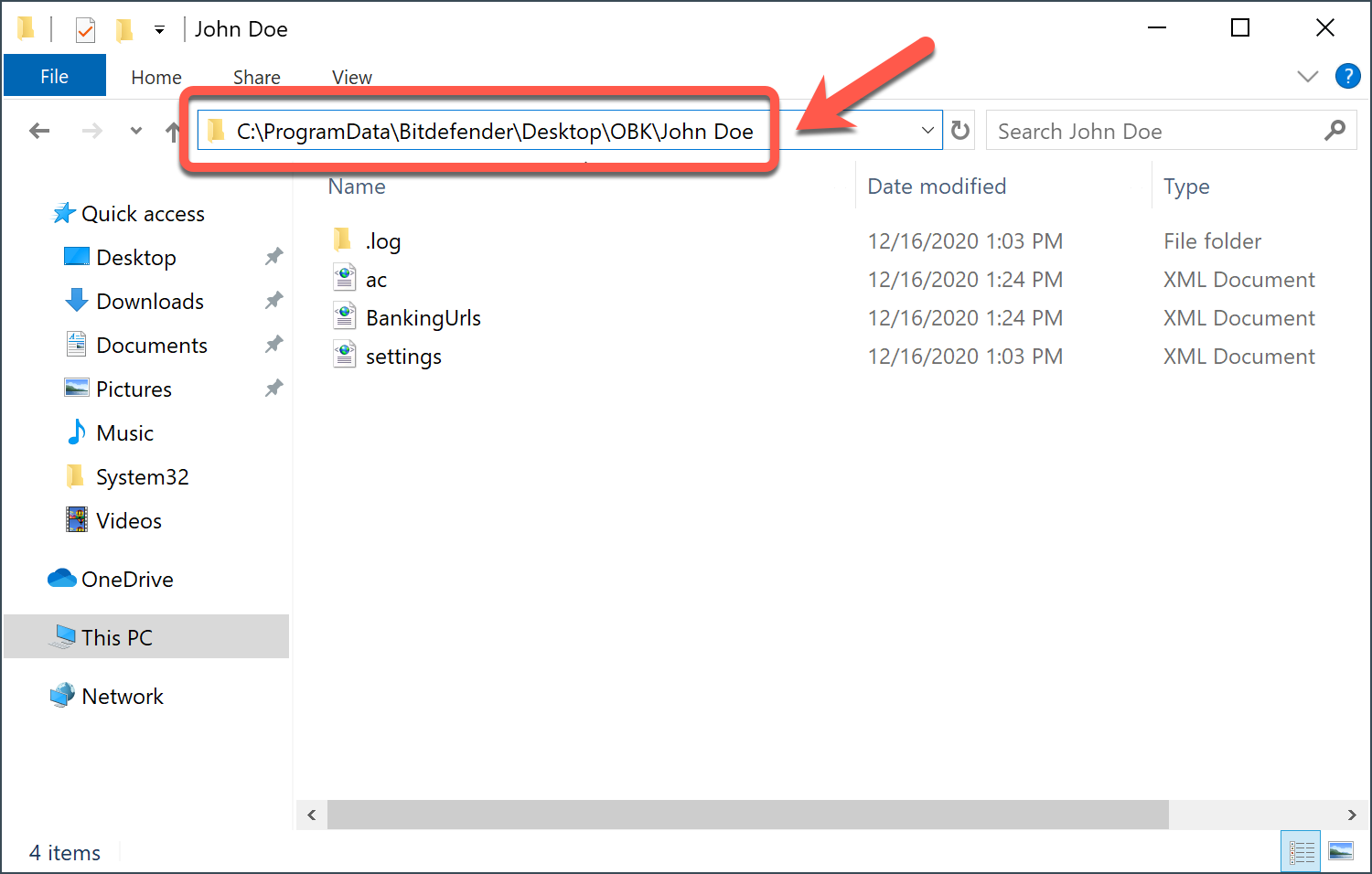Click the settings file name

pyautogui.click(x=403, y=357)
